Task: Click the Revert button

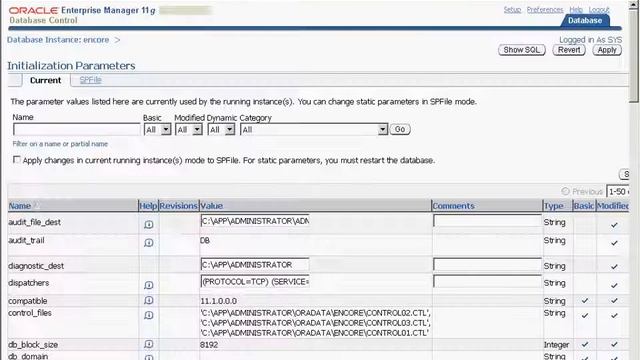Action: point(569,50)
